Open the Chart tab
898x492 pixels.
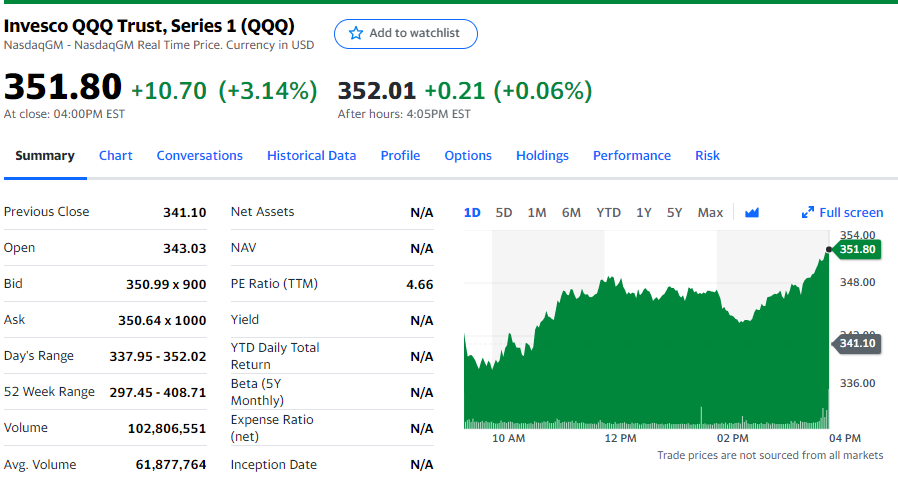(x=115, y=155)
